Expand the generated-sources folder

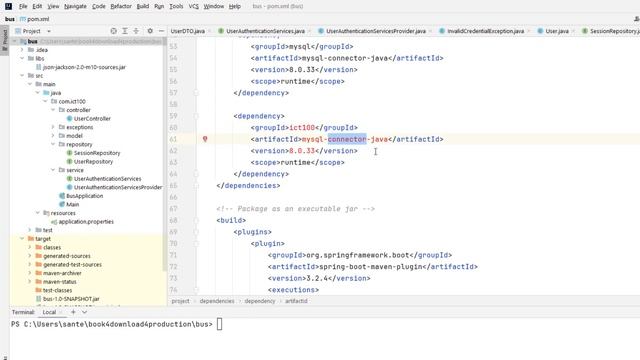[30, 256]
